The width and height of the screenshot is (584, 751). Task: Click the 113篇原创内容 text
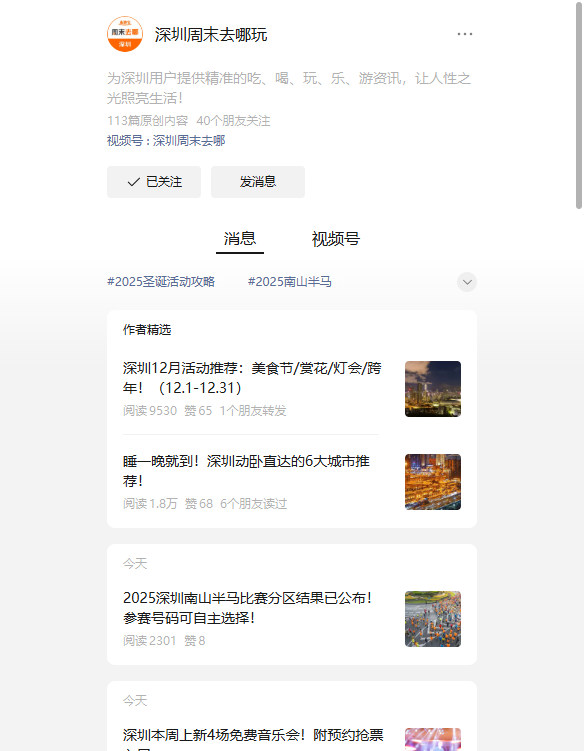coord(148,121)
